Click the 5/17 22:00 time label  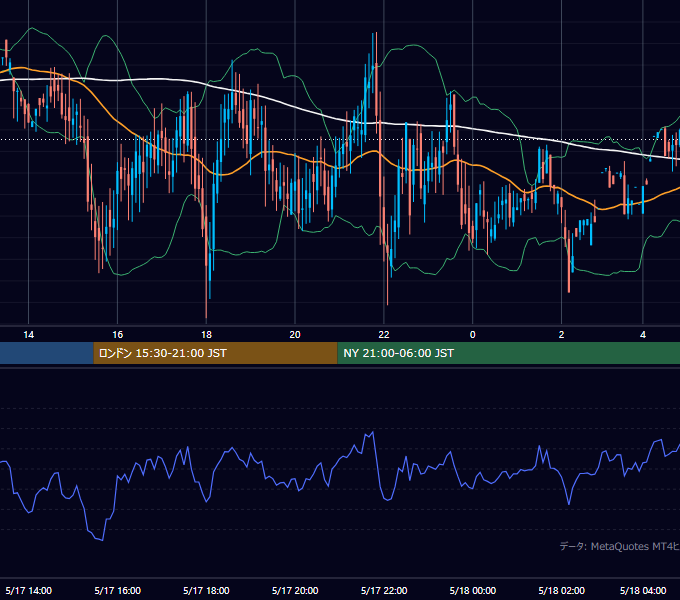click(384, 590)
